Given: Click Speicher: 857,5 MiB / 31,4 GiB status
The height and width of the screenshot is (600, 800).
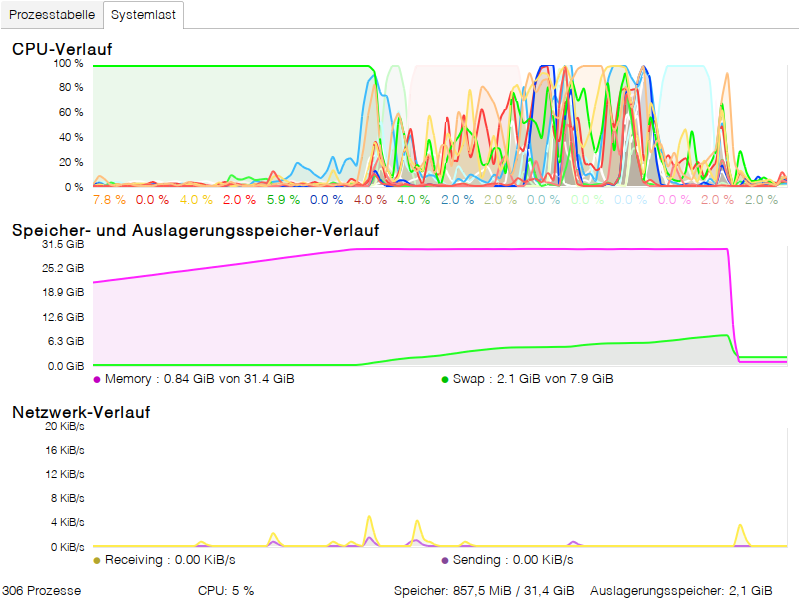Looking at the screenshot, I should point(484,591).
